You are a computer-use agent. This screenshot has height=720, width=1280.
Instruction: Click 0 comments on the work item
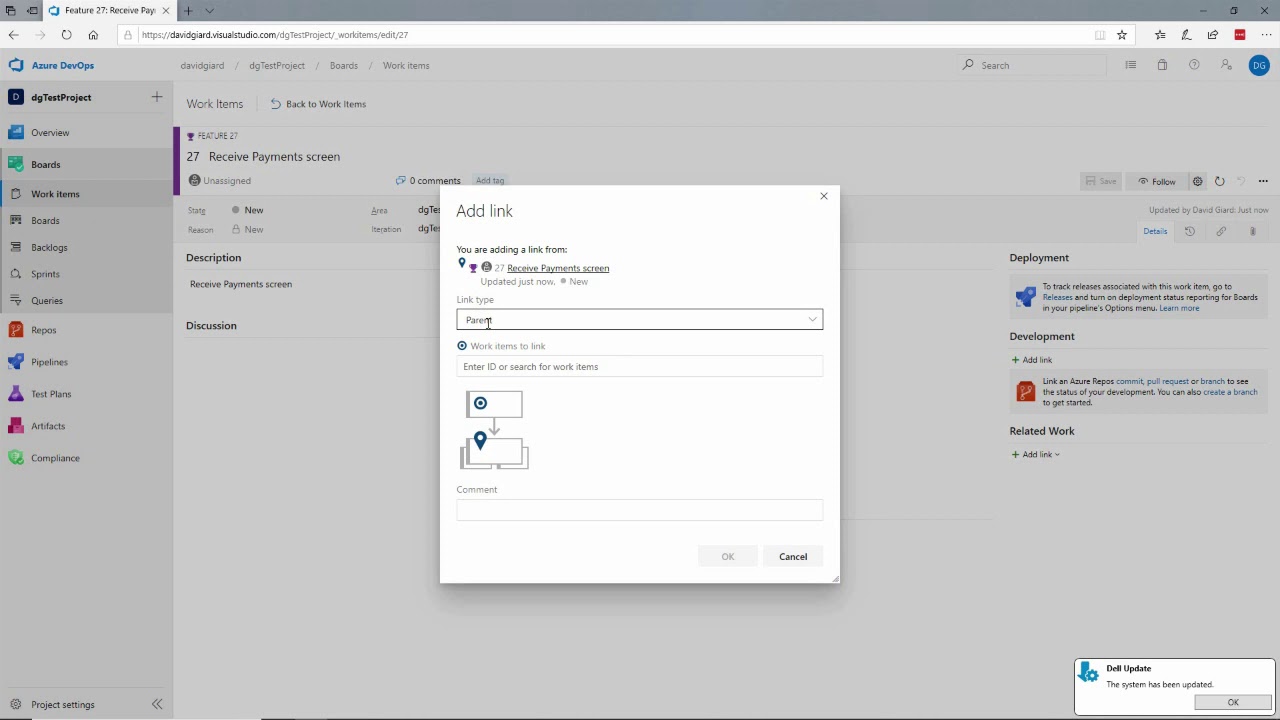[428, 181]
